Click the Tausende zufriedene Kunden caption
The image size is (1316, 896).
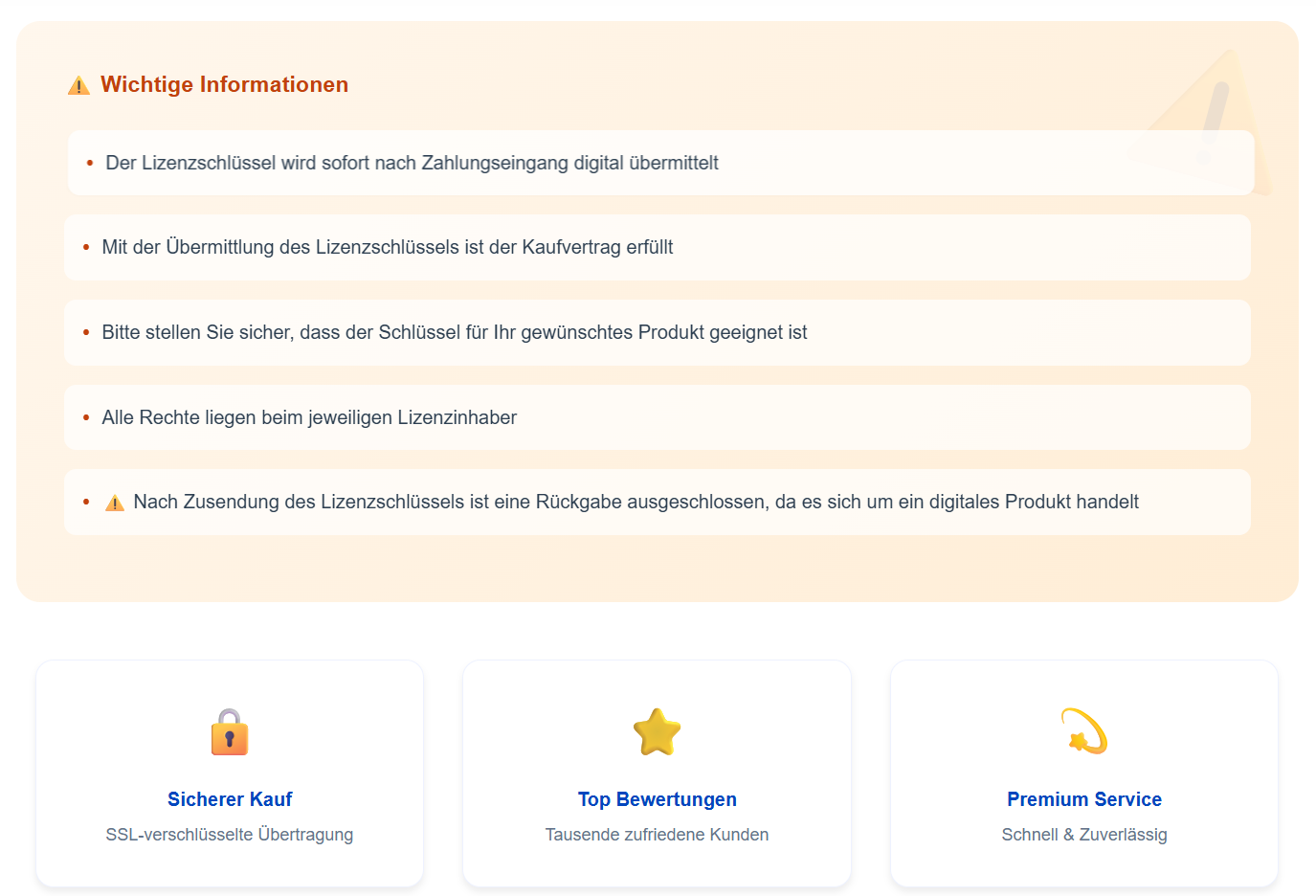click(657, 835)
